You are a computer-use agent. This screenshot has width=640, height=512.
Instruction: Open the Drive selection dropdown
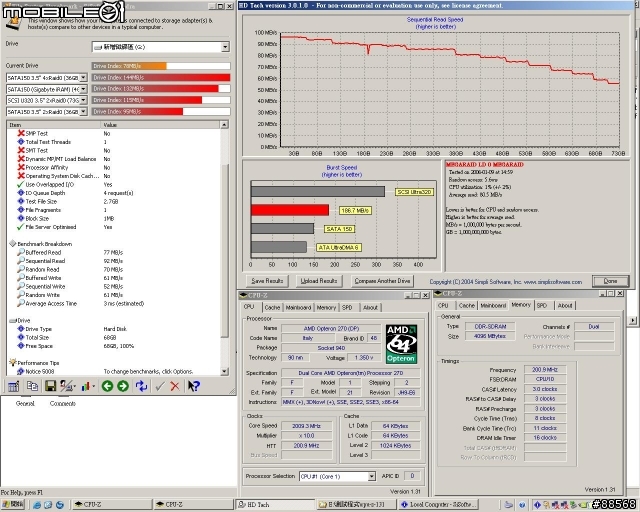click(225, 47)
